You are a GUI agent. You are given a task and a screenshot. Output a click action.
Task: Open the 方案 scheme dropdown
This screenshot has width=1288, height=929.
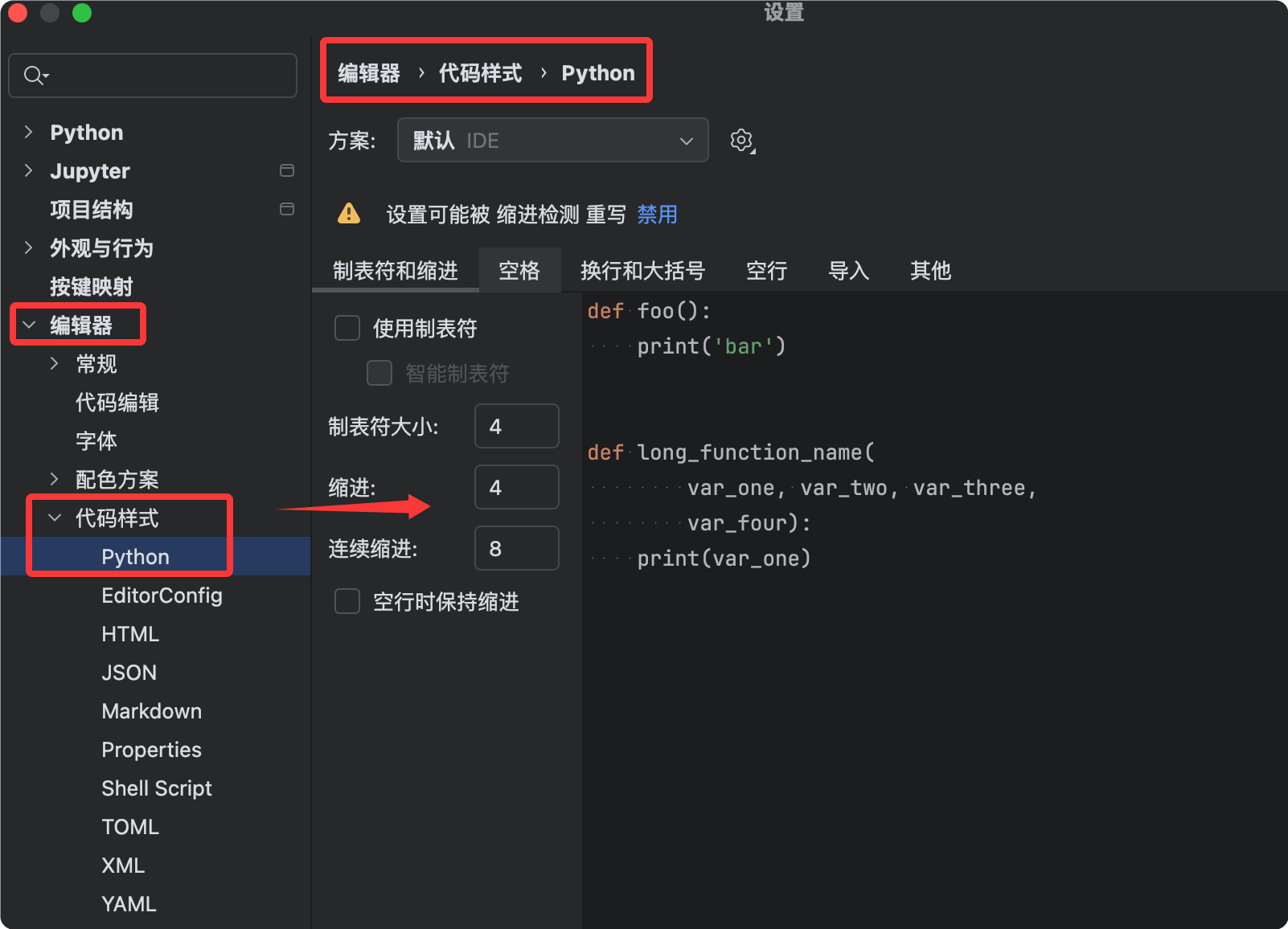tap(553, 141)
